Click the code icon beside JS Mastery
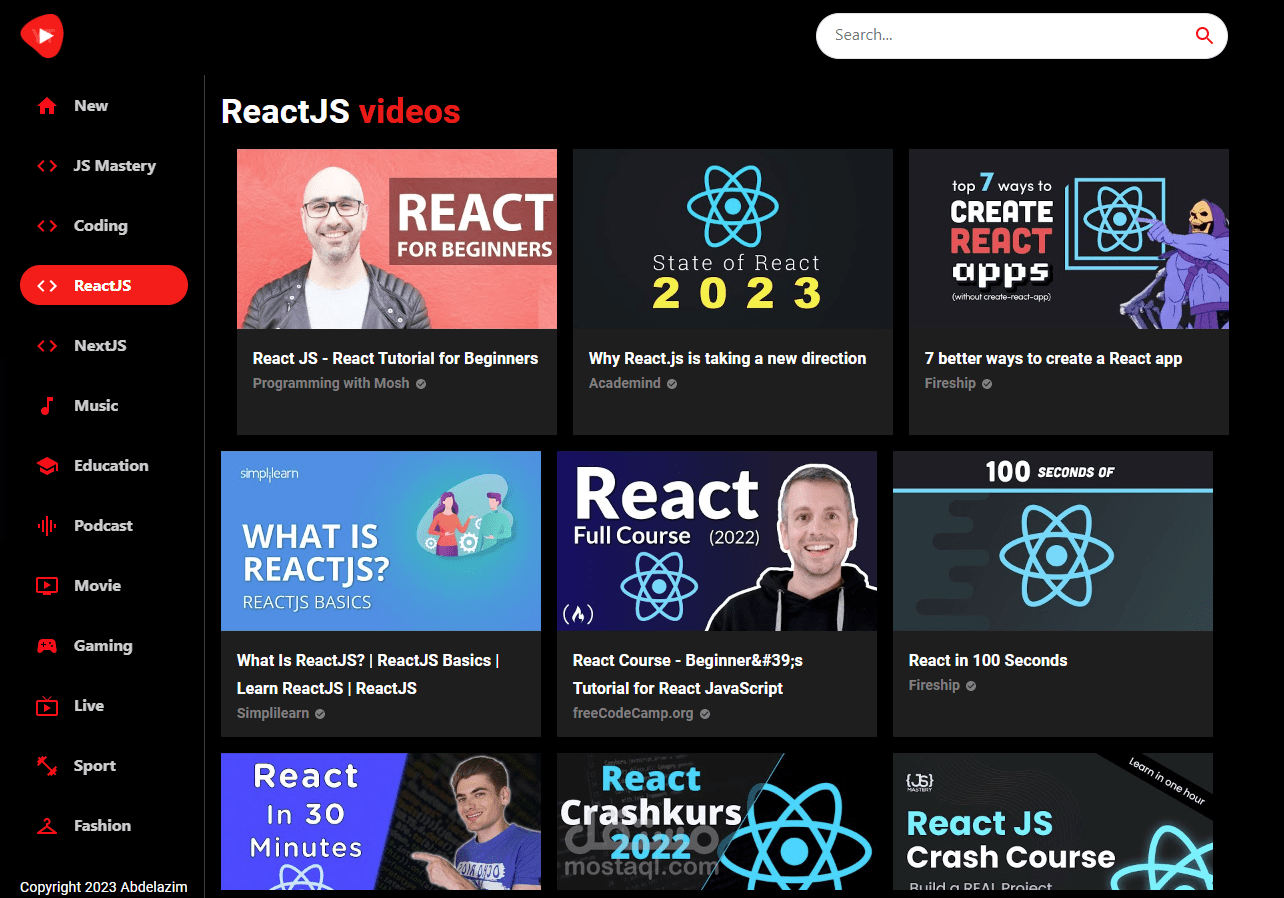This screenshot has width=1284, height=898. pyautogui.click(x=47, y=166)
